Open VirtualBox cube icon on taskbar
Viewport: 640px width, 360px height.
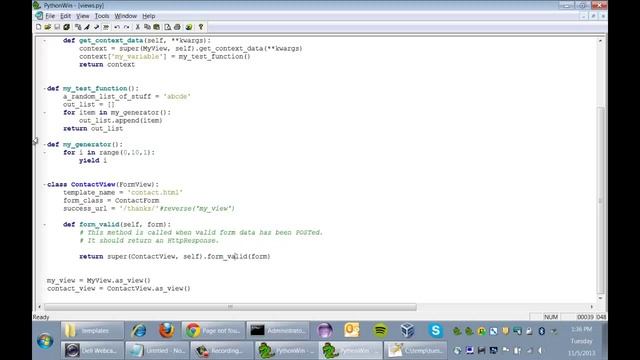[x=407, y=330]
